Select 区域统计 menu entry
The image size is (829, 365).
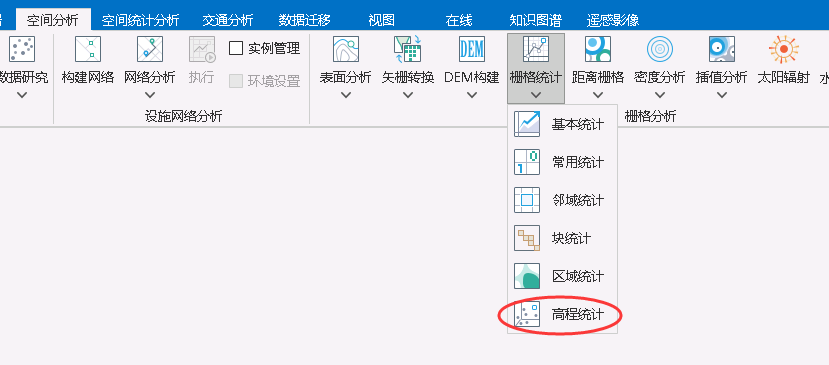pos(563,276)
